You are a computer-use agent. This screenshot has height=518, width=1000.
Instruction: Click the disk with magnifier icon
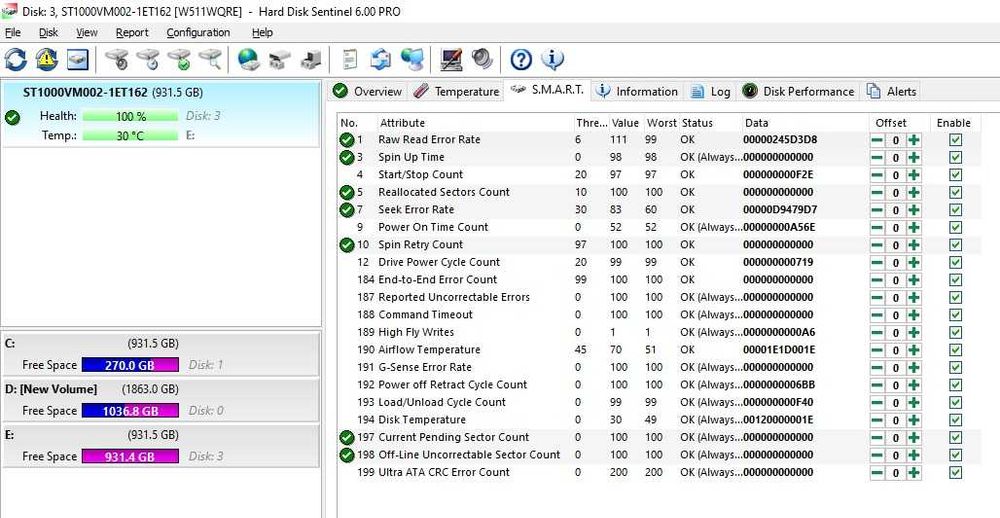click(x=210, y=59)
